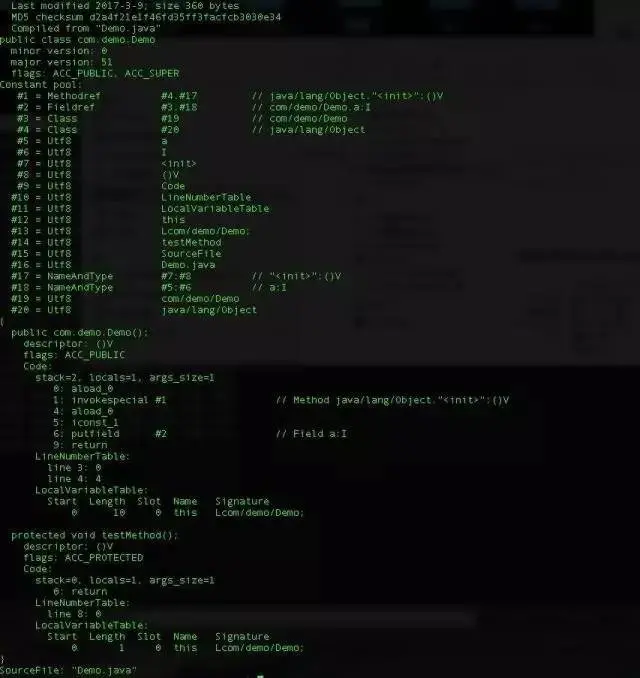Click constant pool entry #2 Fieldref

(x=194, y=107)
